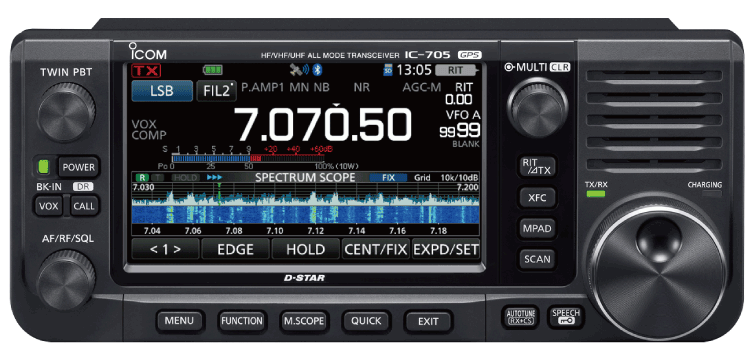Image resolution: width=753 pixels, height=364 pixels.
Task: Tap the blue Bluetooth icon
Action: pyautogui.click(x=316, y=70)
